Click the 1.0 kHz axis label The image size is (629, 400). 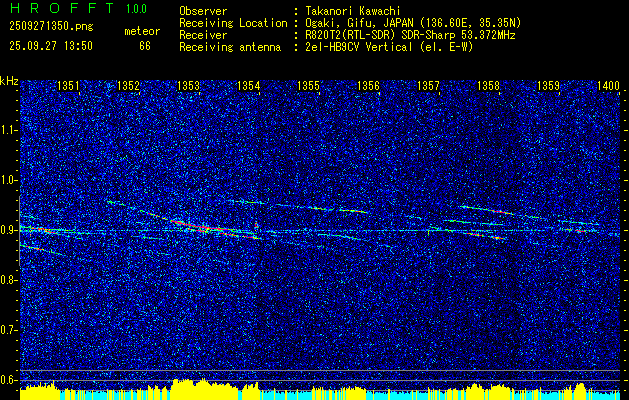click(x=8, y=180)
